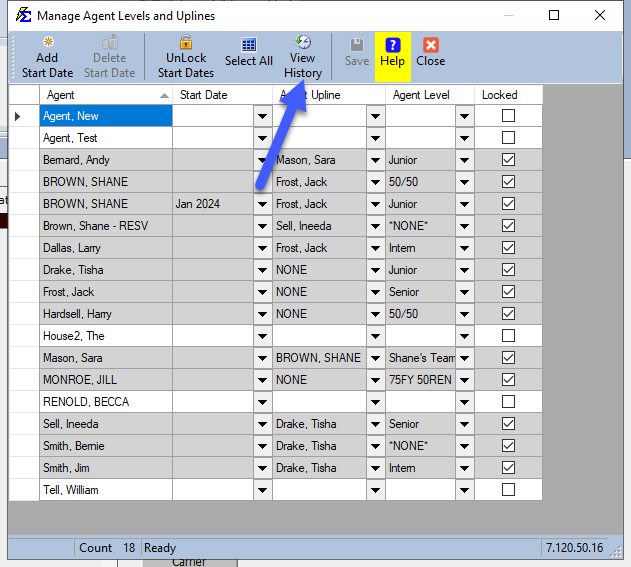Select the RENOLD, BECCA agent cell
This screenshot has width=631, height=567.
point(106,402)
